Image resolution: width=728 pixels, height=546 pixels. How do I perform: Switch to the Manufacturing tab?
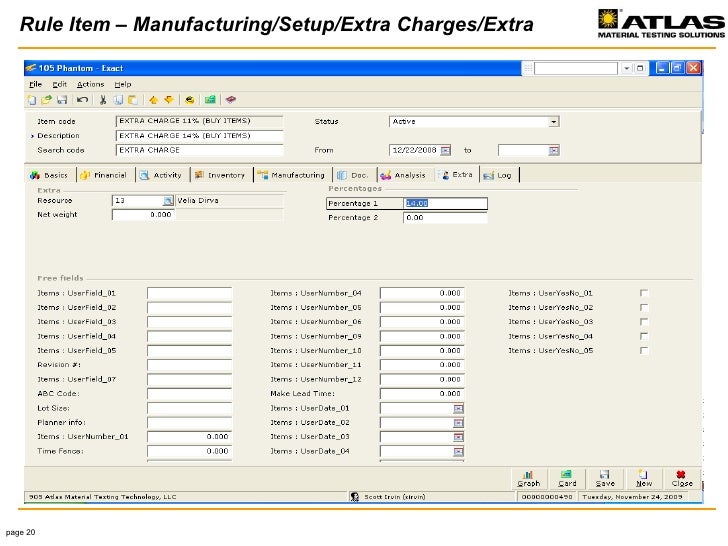[x=292, y=175]
